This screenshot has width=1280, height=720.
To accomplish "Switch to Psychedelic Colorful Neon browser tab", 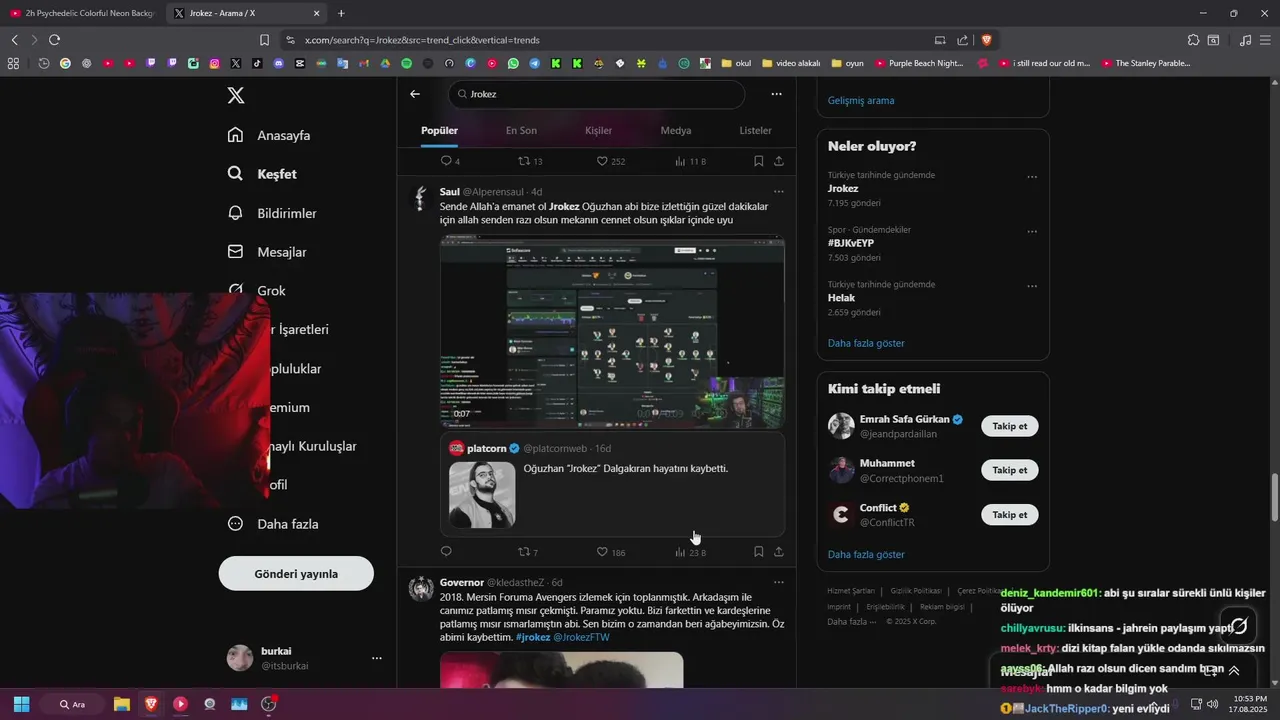I will (82, 13).
